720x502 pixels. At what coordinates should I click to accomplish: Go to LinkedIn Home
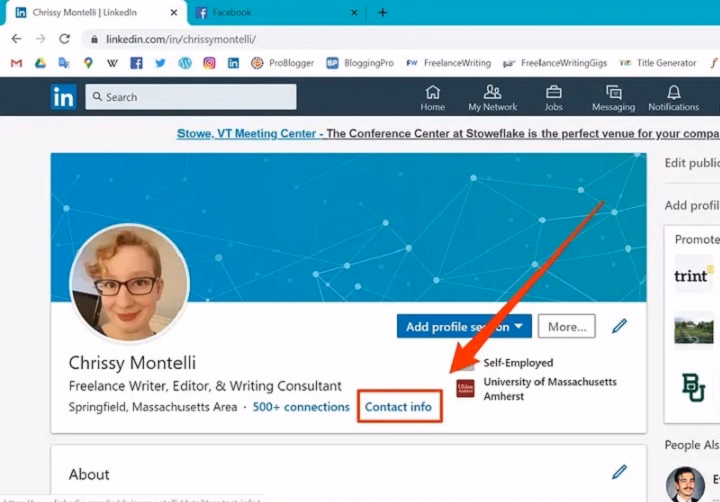(433, 98)
